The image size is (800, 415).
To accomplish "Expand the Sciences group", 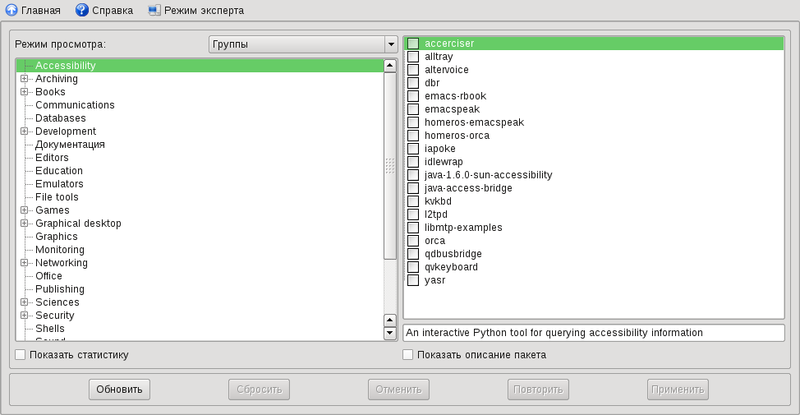I will click(24, 302).
